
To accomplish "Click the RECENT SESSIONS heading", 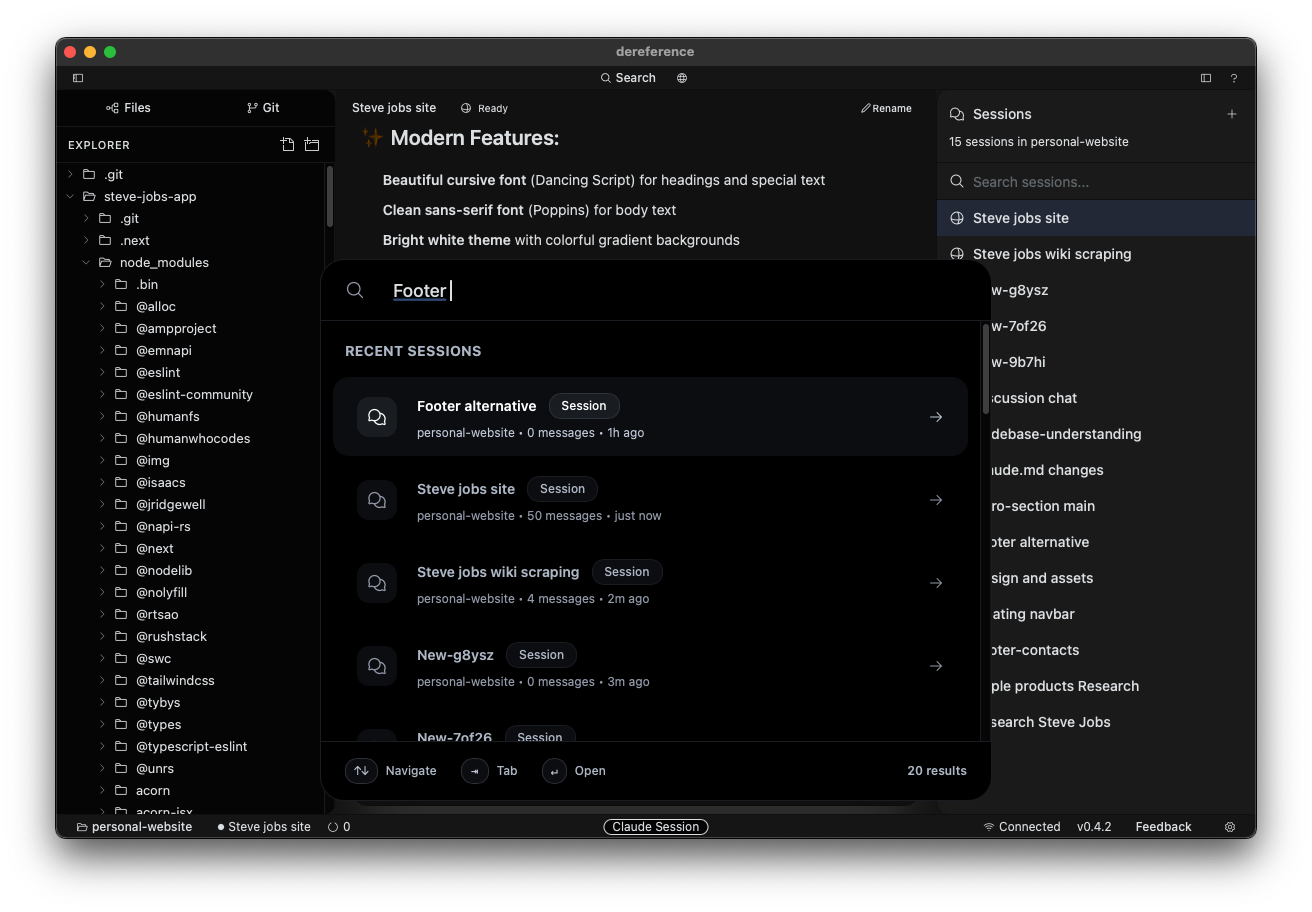I will pos(413,351).
